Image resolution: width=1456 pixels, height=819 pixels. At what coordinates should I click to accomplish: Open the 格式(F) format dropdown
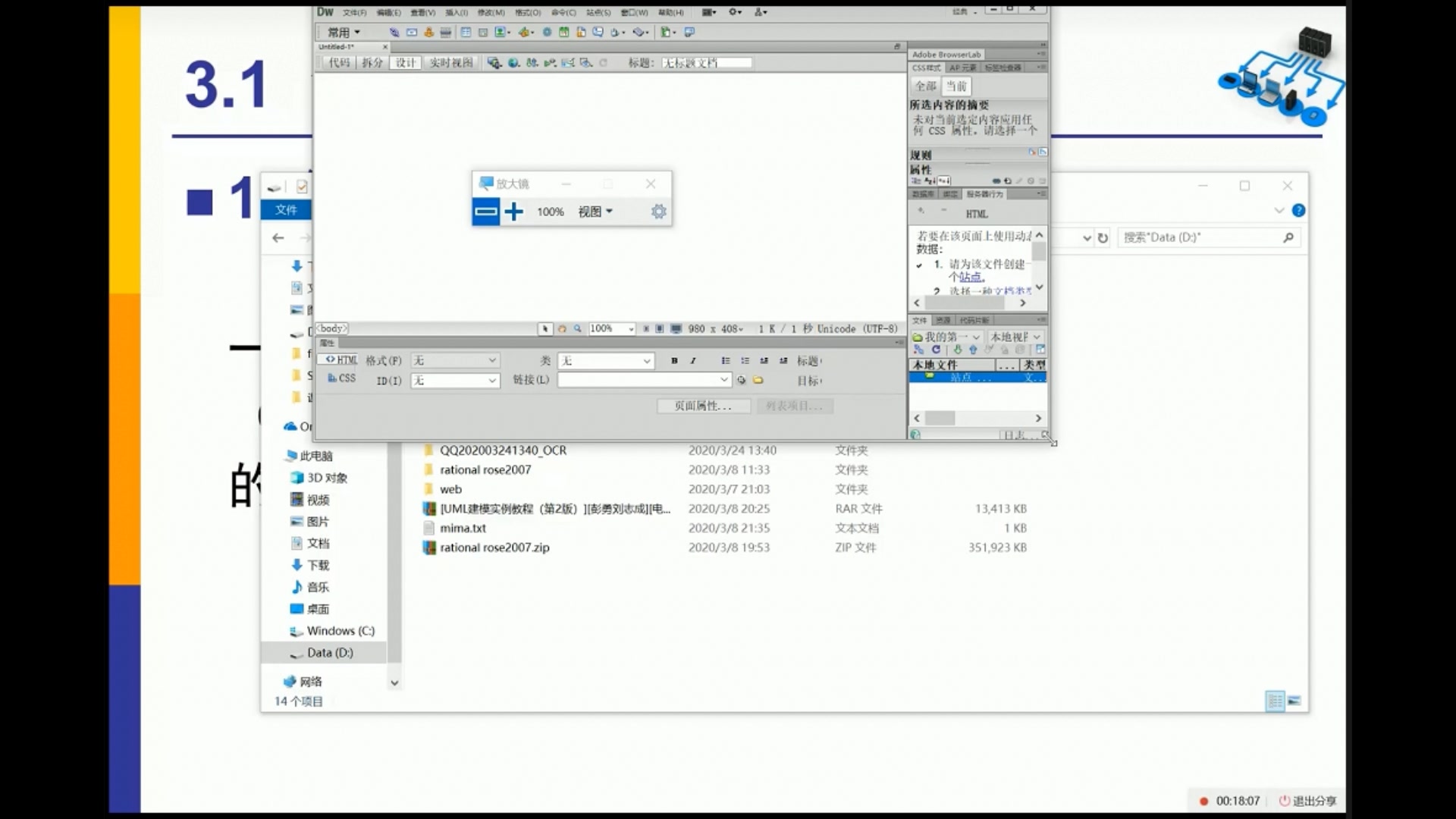click(x=455, y=361)
